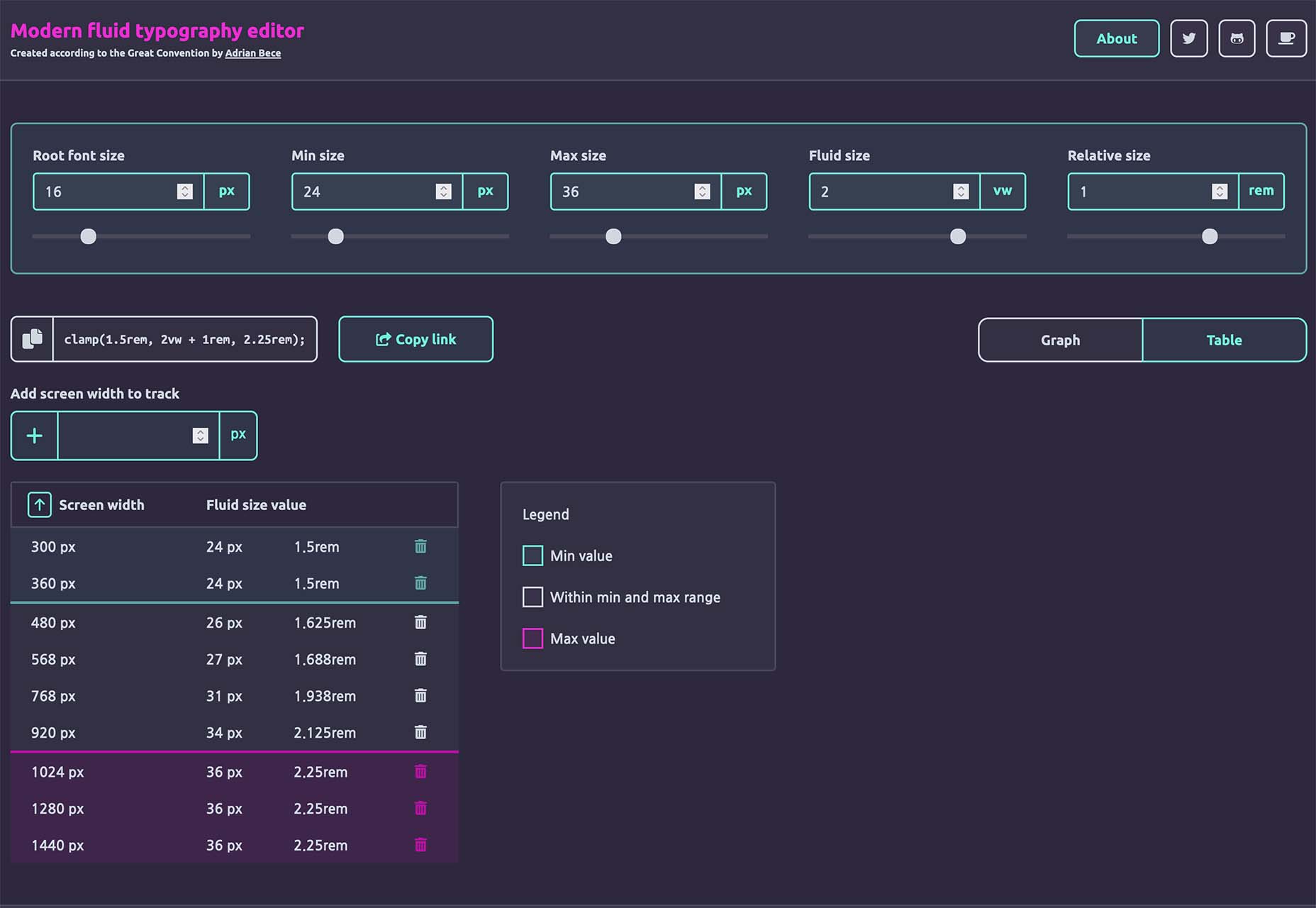Click the Fluid size value column header
The height and width of the screenshot is (908, 1316).
[x=256, y=505]
